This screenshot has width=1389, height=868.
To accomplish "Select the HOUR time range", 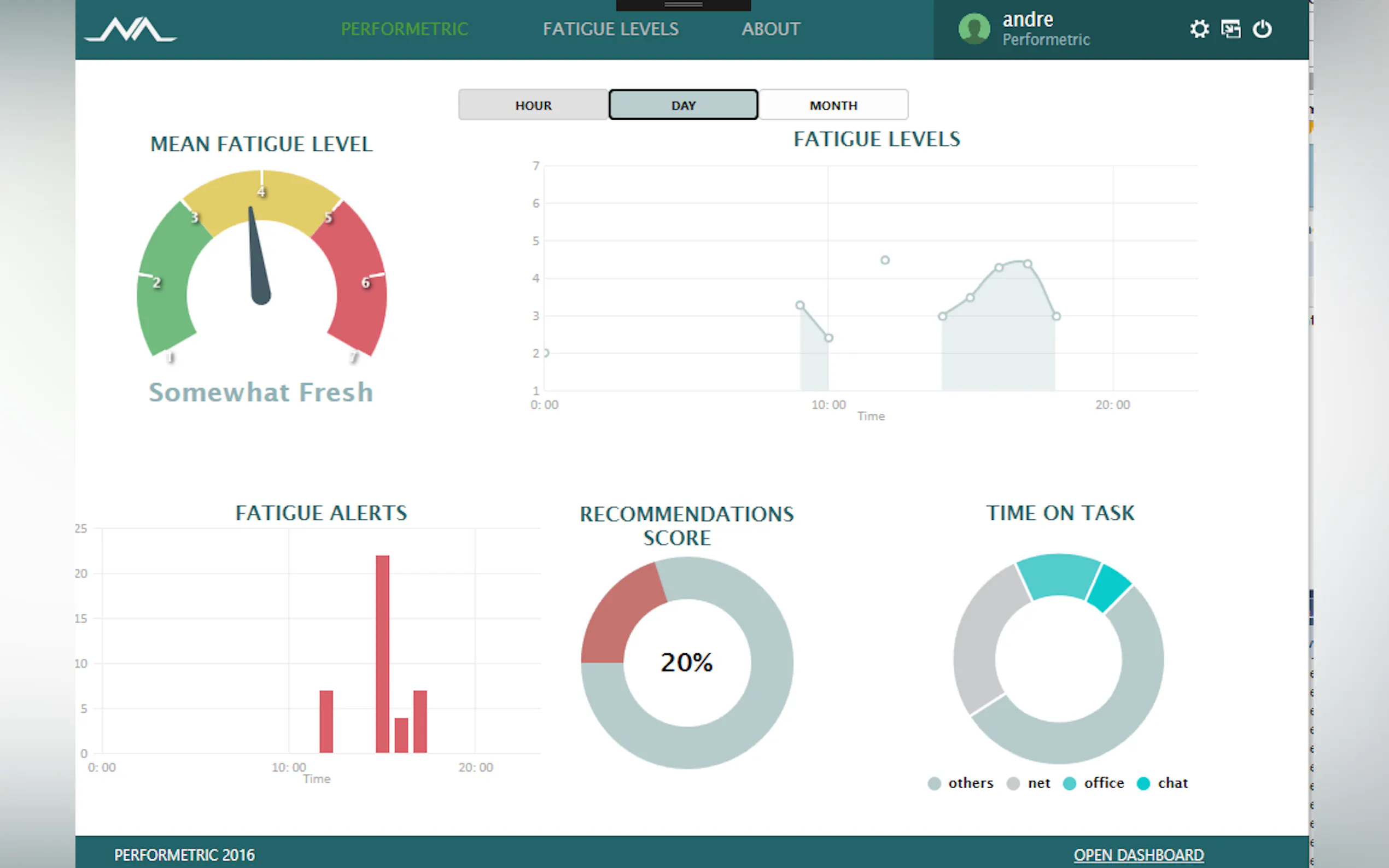I will click(x=533, y=105).
